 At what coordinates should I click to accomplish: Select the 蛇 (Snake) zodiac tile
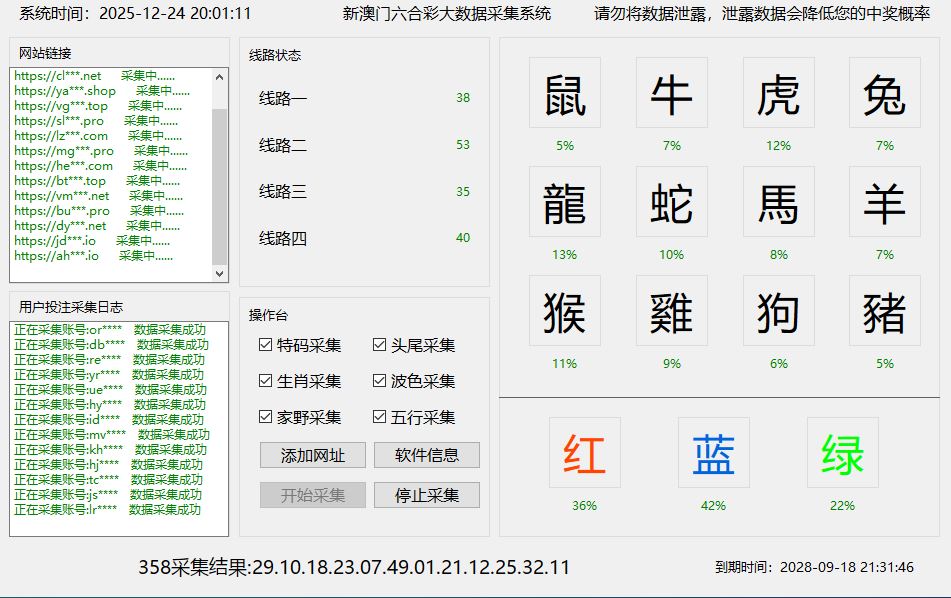pyautogui.click(x=671, y=202)
